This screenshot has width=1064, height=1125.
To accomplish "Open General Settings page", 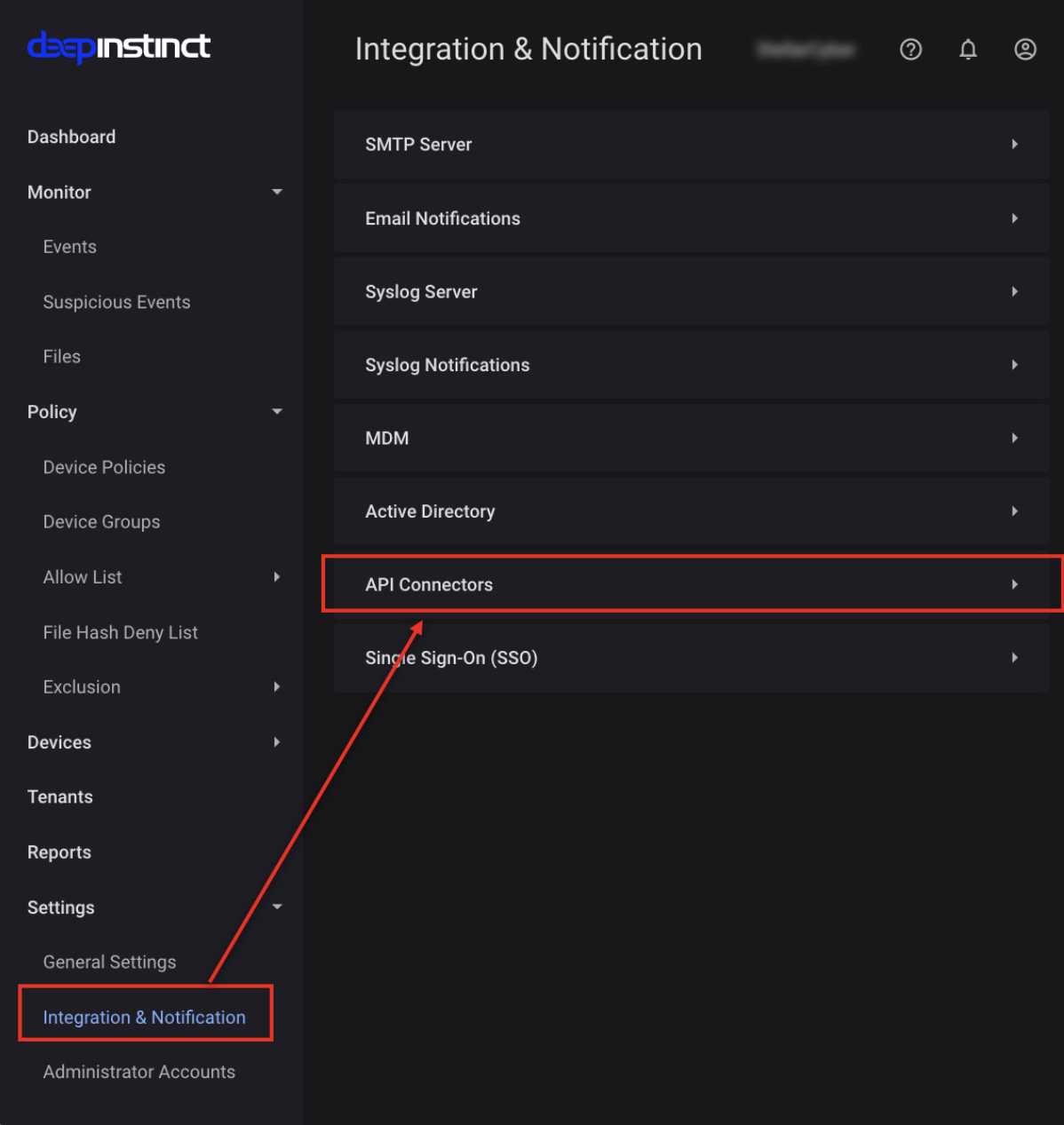I will (109, 963).
